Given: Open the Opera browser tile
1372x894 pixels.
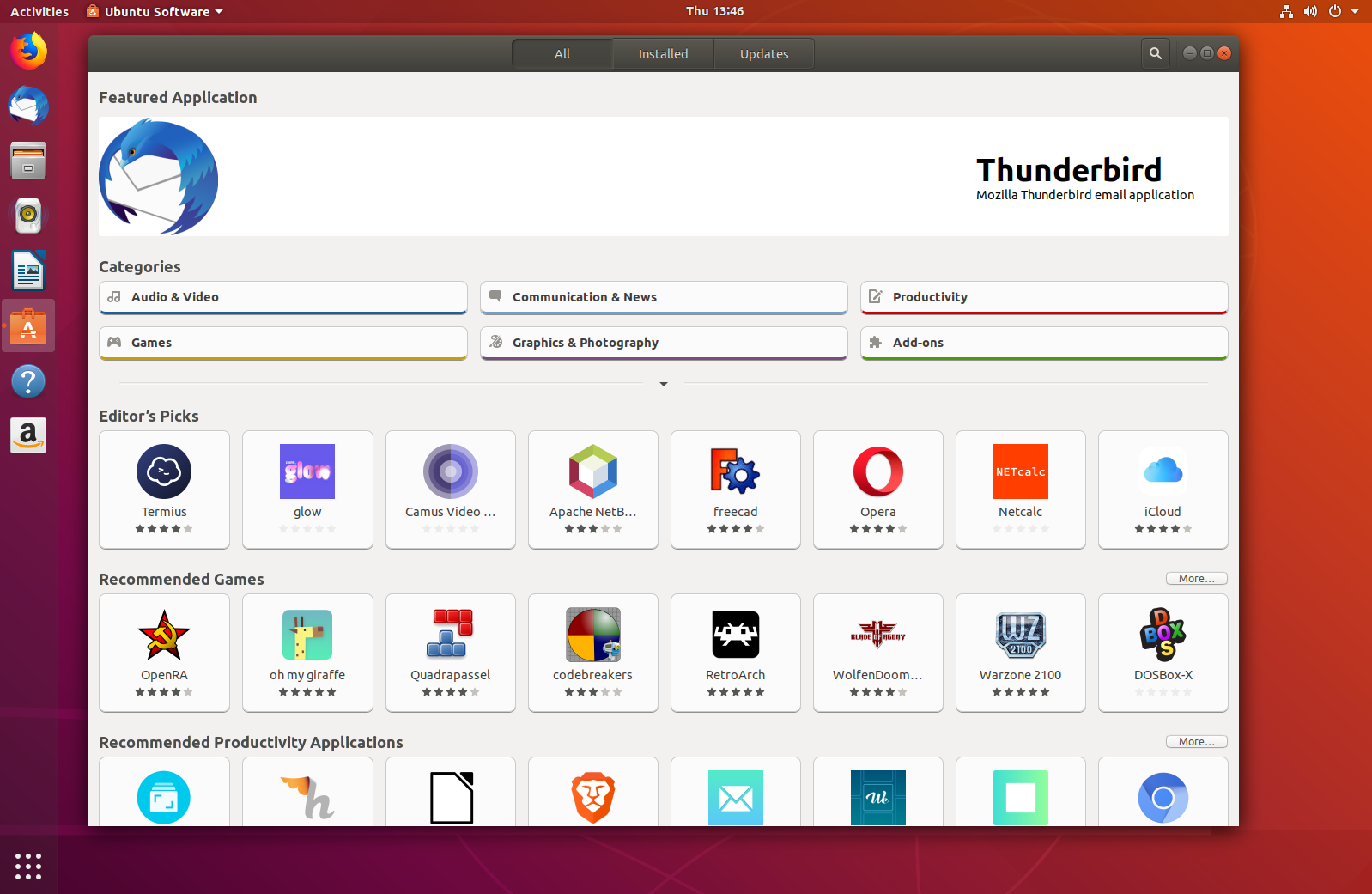Looking at the screenshot, I should (x=878, y=490).
